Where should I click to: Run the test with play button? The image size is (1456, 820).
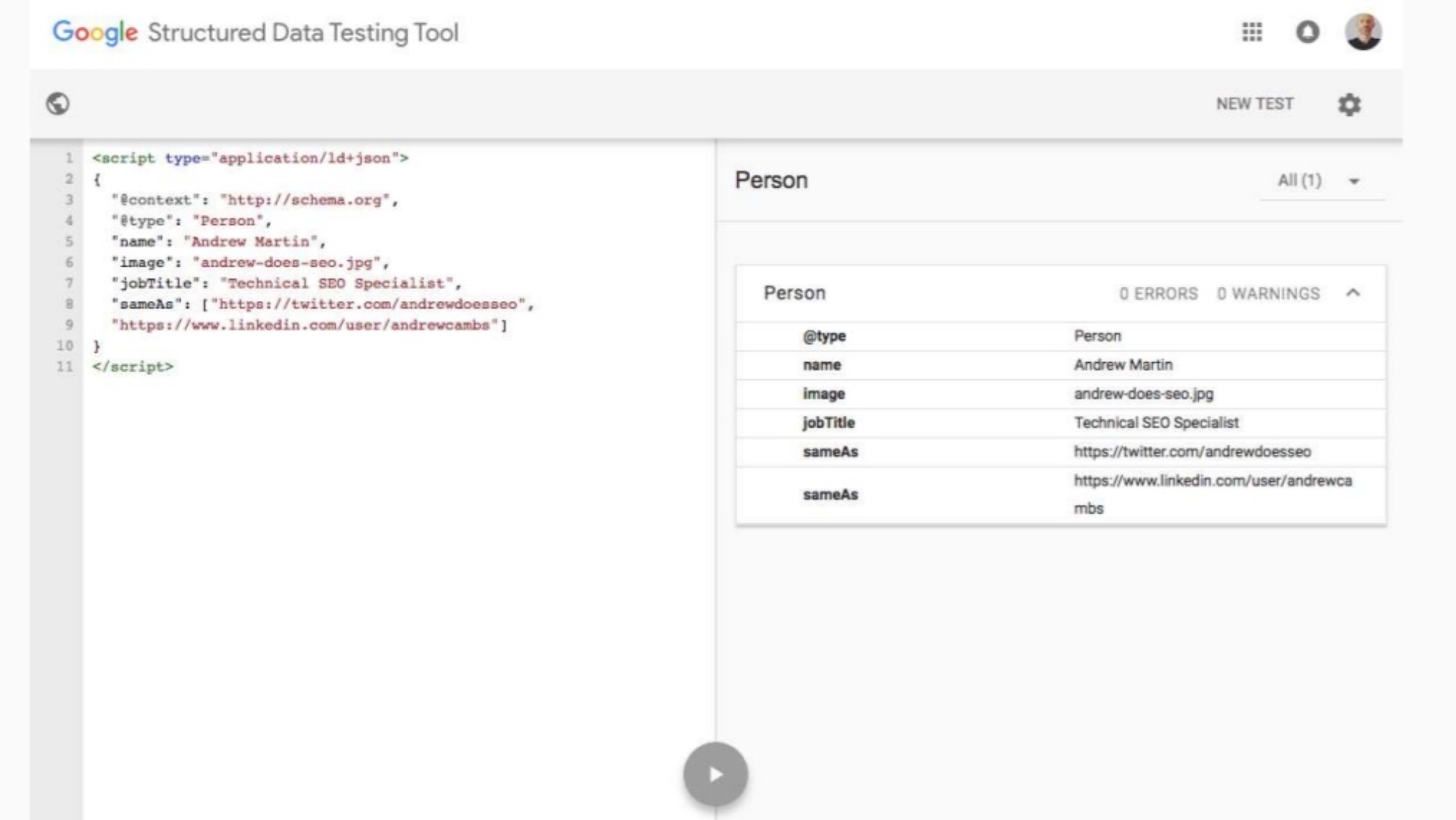click(x=715, y=774)
